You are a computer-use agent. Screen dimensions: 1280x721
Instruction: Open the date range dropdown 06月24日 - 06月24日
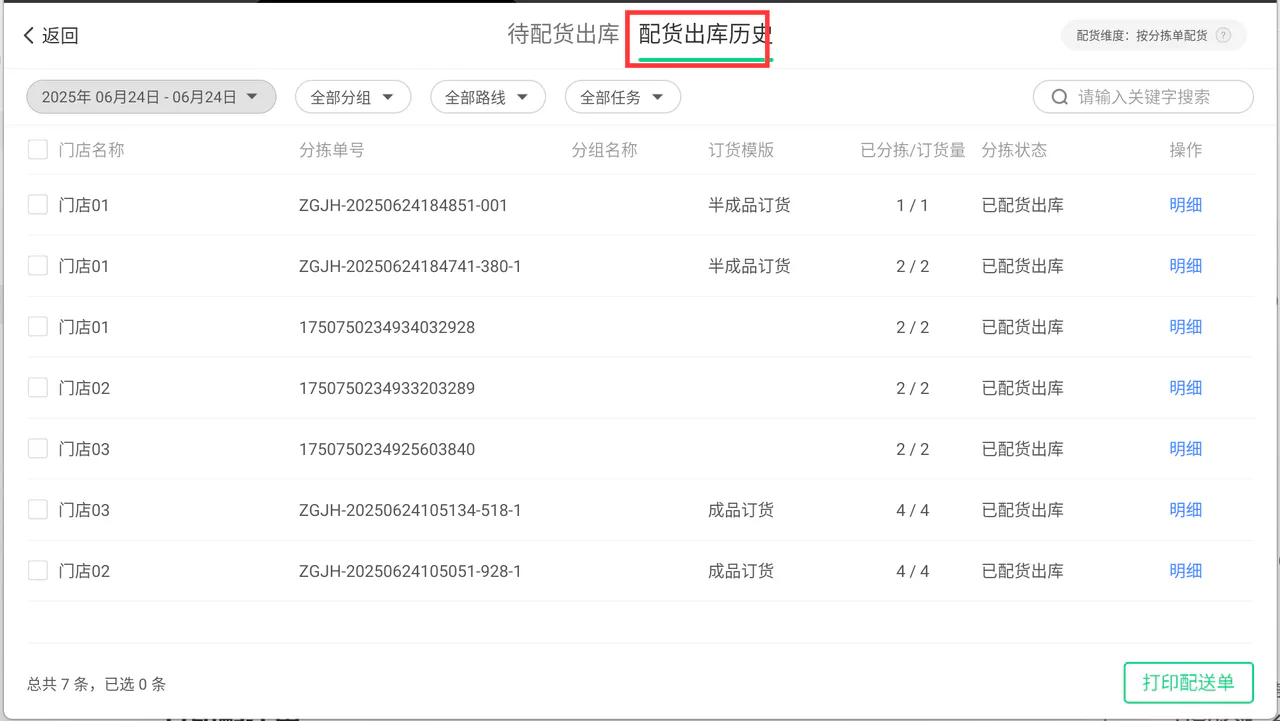(x=151, y=97)
